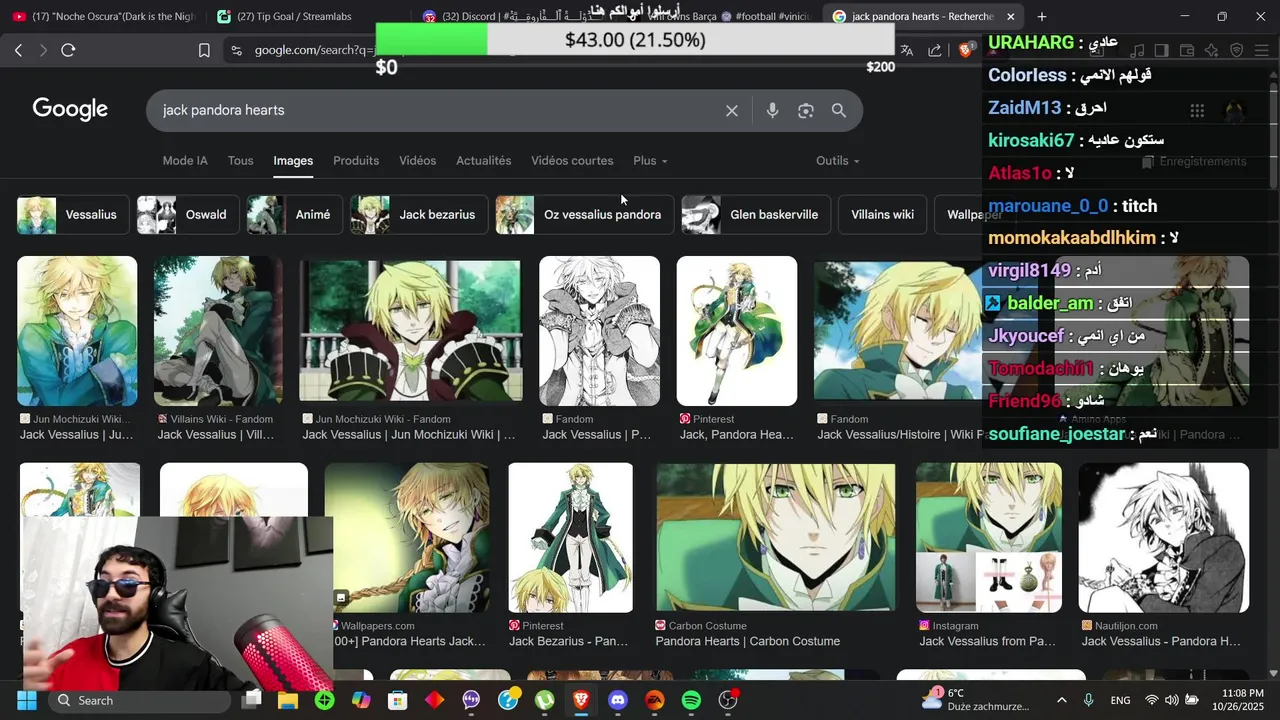
Task: Open OBS Studio from the taskbar
Action: coord(728,700)
